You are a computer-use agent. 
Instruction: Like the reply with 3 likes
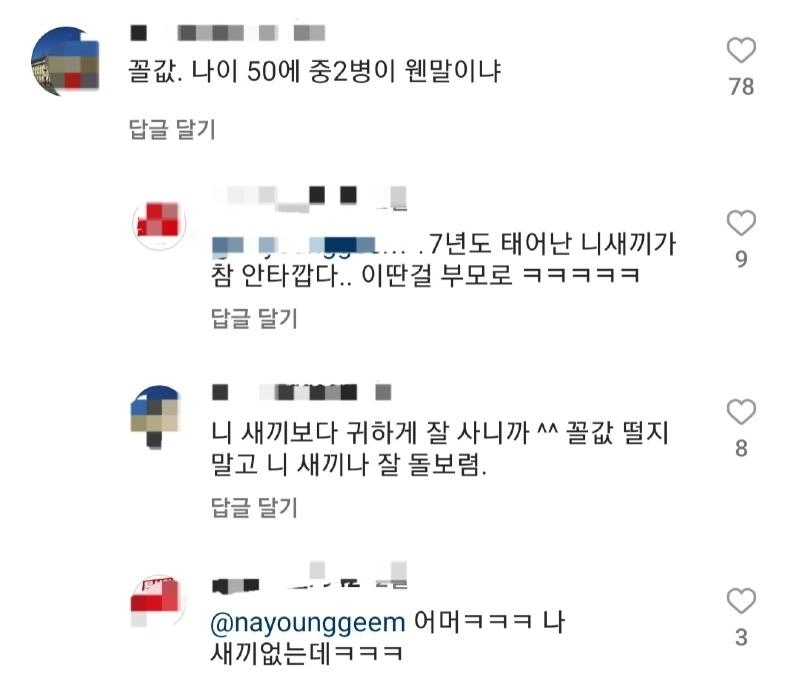pyautogui.click(x=741, y=601)
